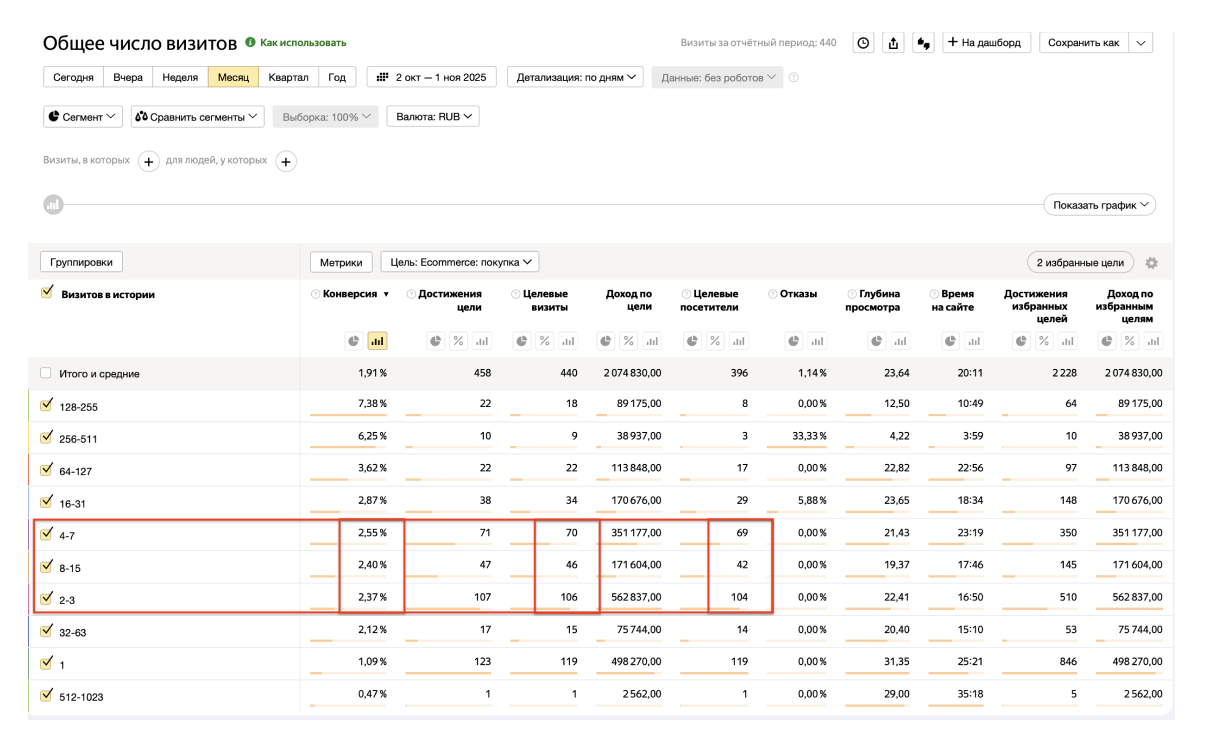
Task: Click the На дашборд button
Action: (986, 43)
